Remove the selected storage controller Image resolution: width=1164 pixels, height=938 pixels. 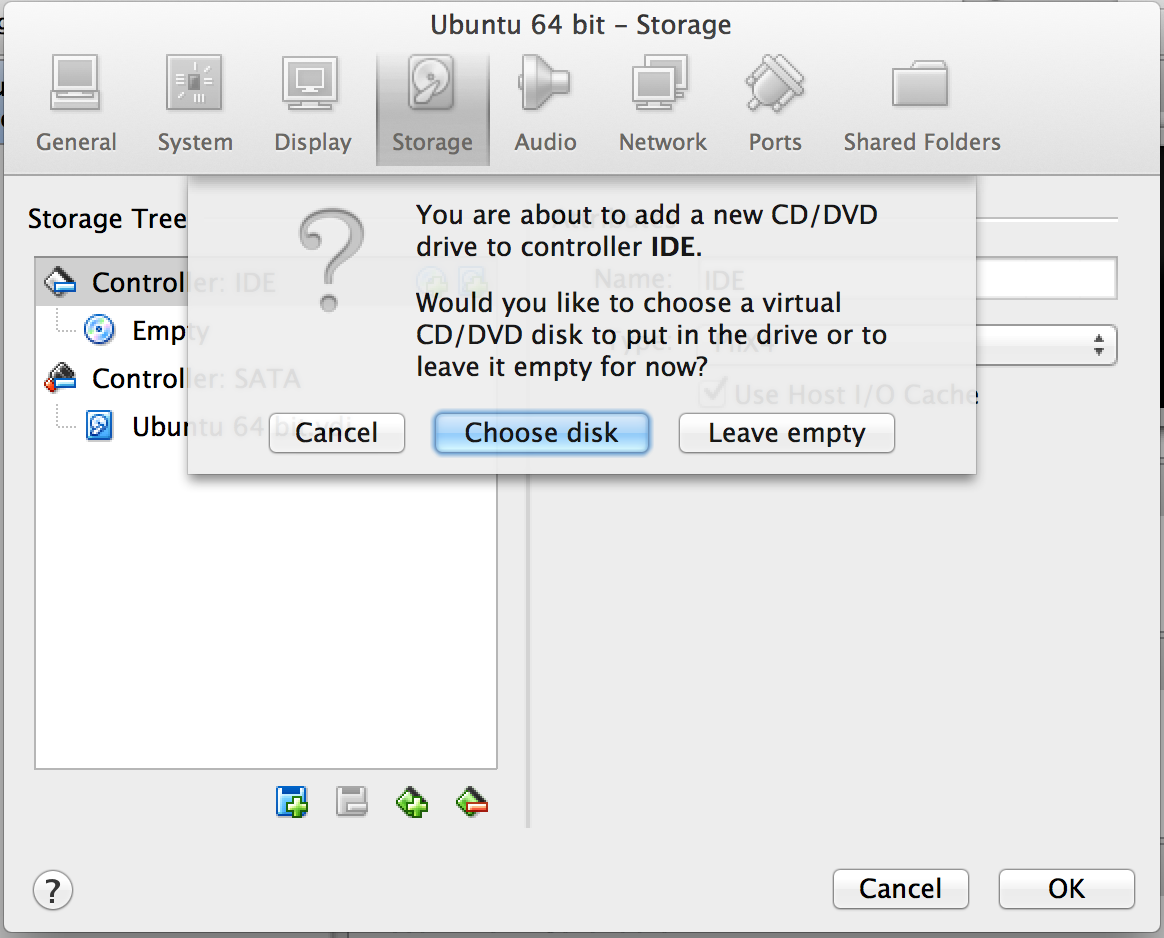(352, 802)
